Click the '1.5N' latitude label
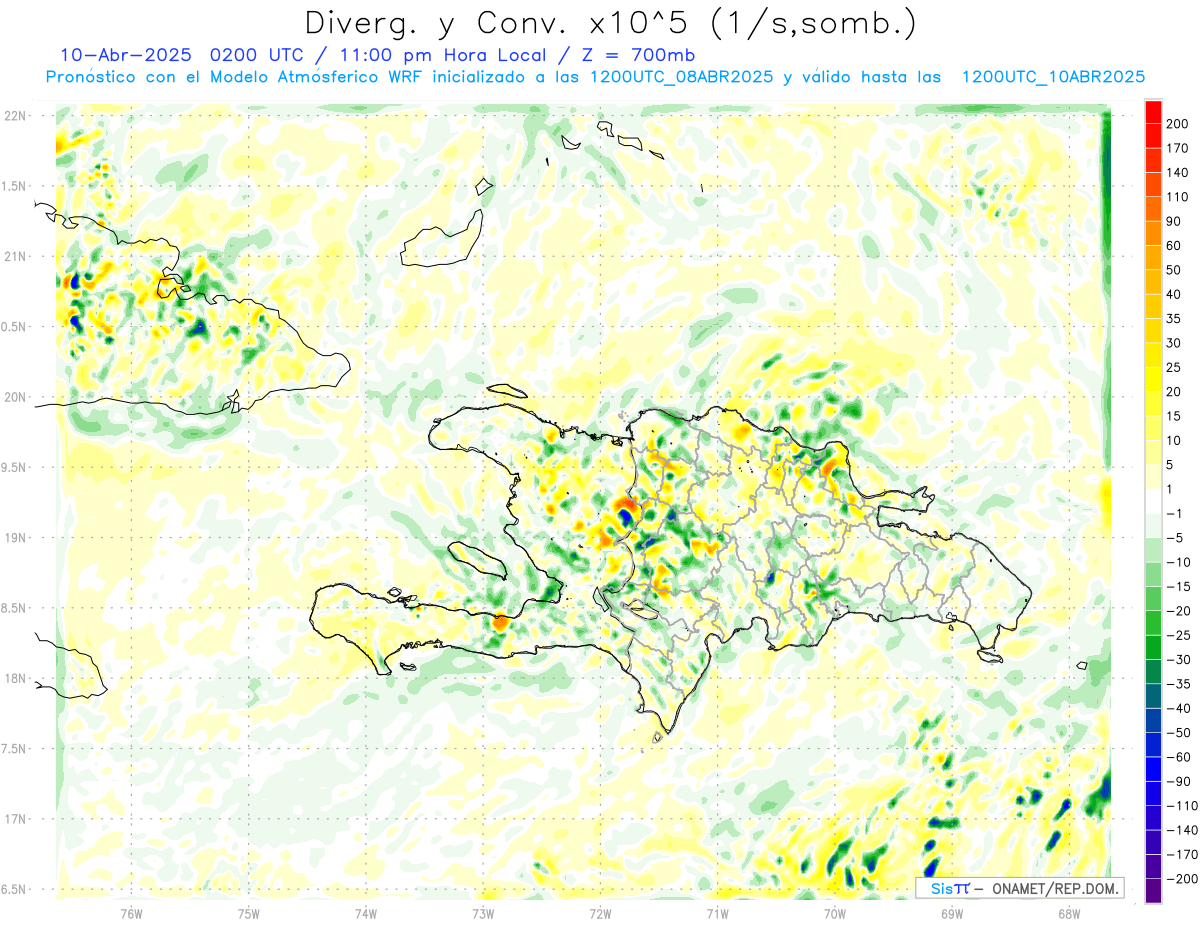 (x=14, y=186)
